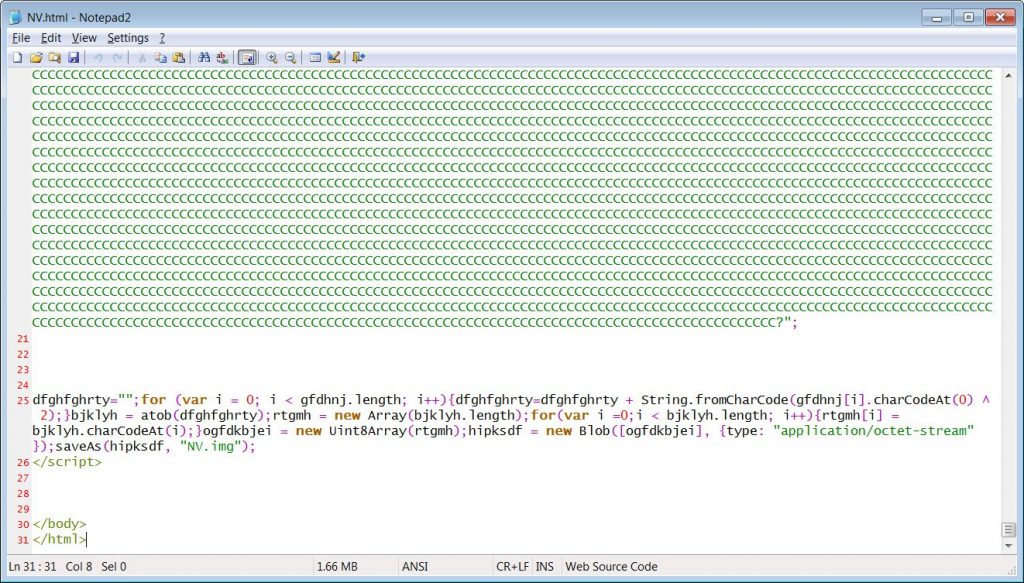This screenshot has height=583, width=1024.
Task: Save the file with the floppy disk icon
Action: pyautogui.click(x=73, y=57)
